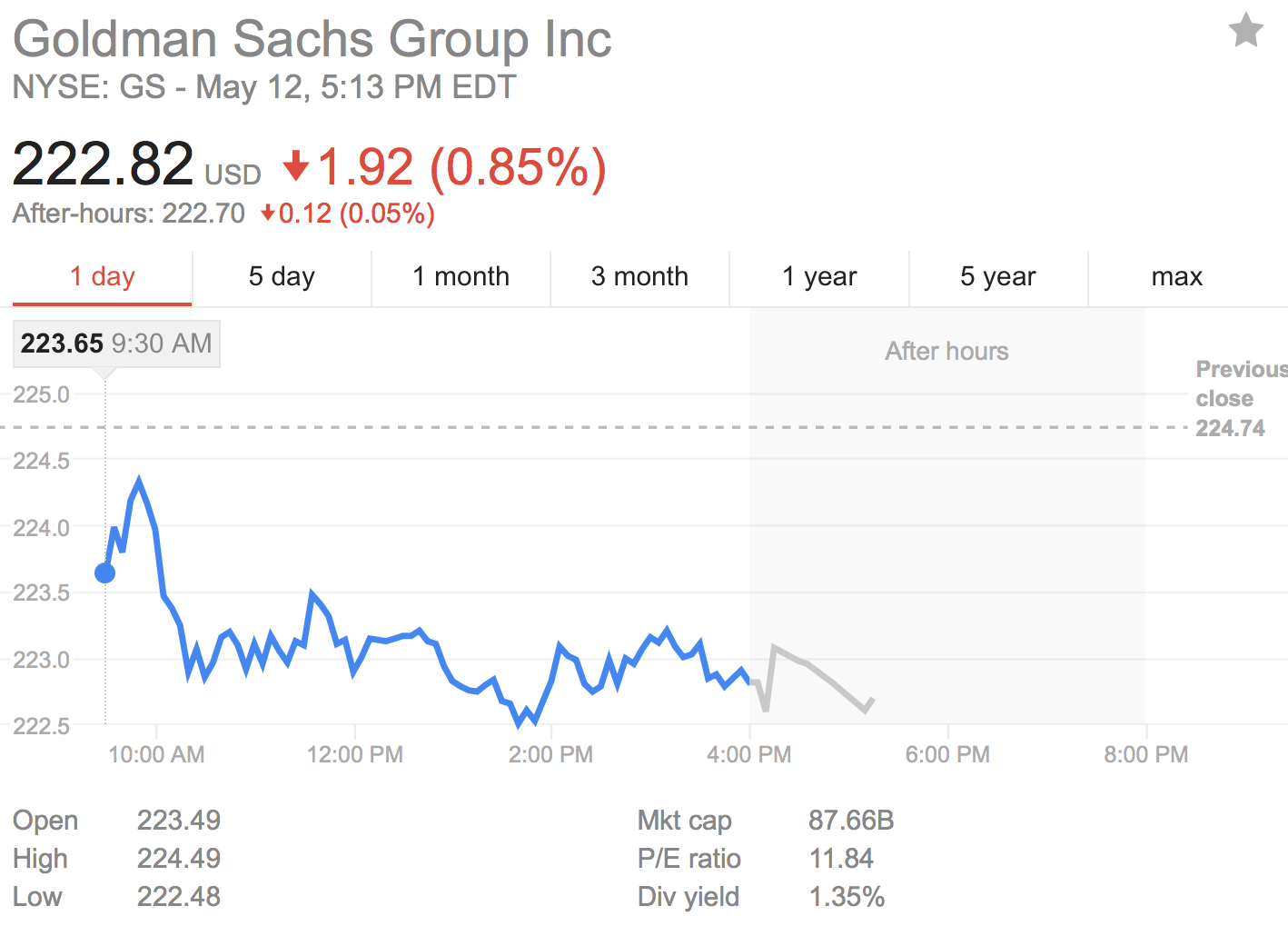Click the Previous close 224.74 label
Viewport: 1288px width, 936px height.
(x=1241, y=398)
